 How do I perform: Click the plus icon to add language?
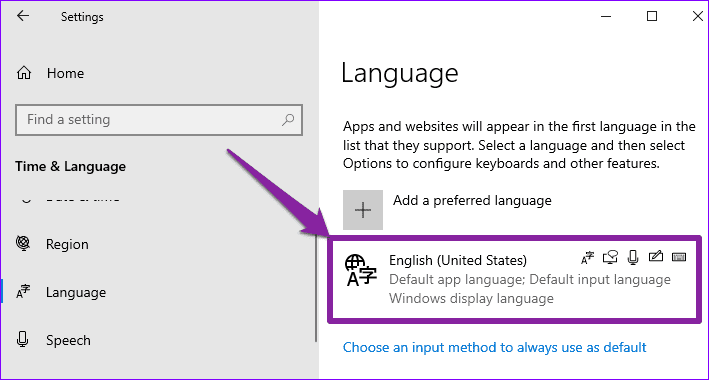coord(363,210)
